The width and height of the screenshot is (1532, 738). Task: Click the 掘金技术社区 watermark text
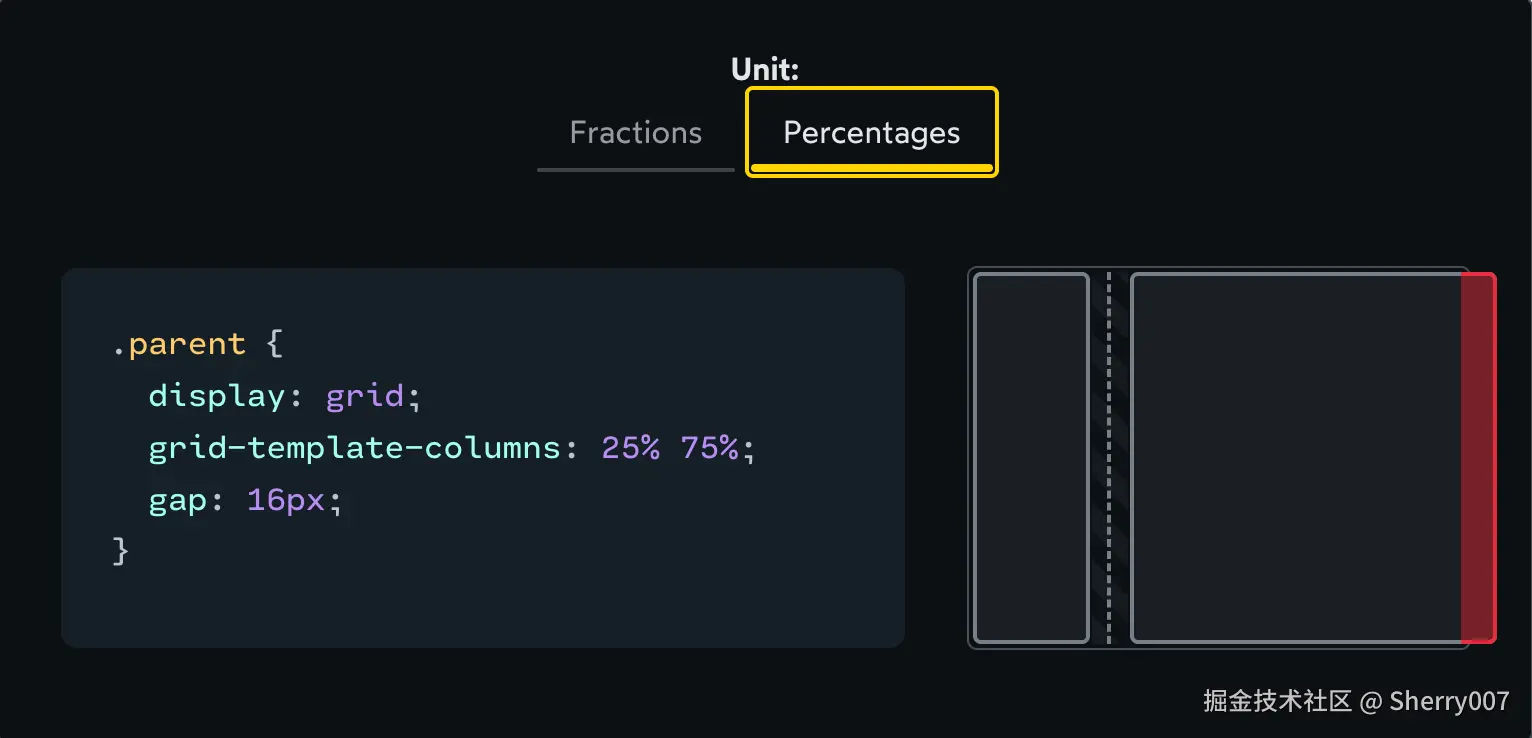pyautogui.click(x=1277, y=701)
